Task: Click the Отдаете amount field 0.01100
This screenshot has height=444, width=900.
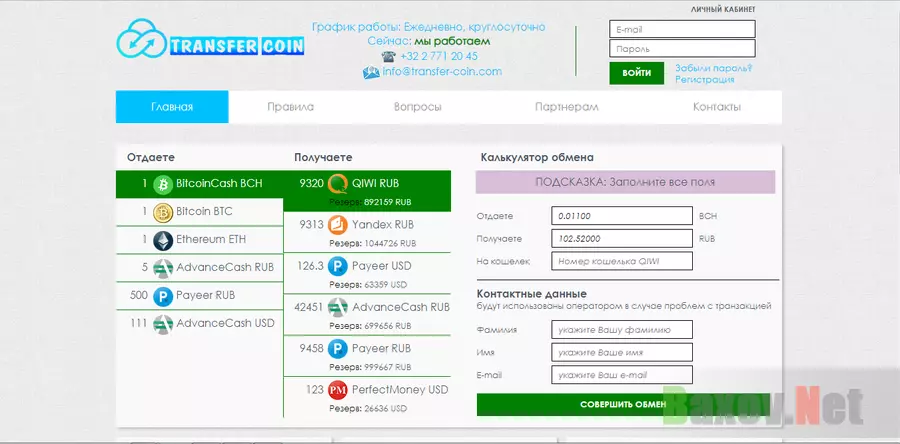Action: pyautogui.click(x=622, y=216)
